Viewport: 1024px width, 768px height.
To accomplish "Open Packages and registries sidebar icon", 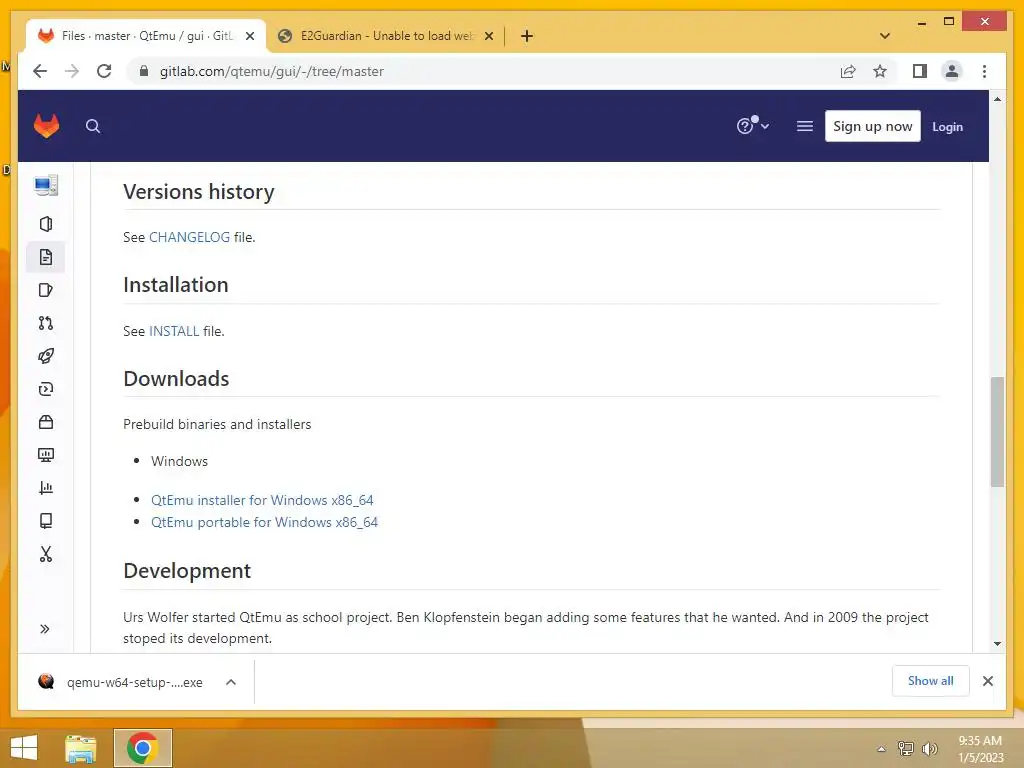I will [46, 422].
